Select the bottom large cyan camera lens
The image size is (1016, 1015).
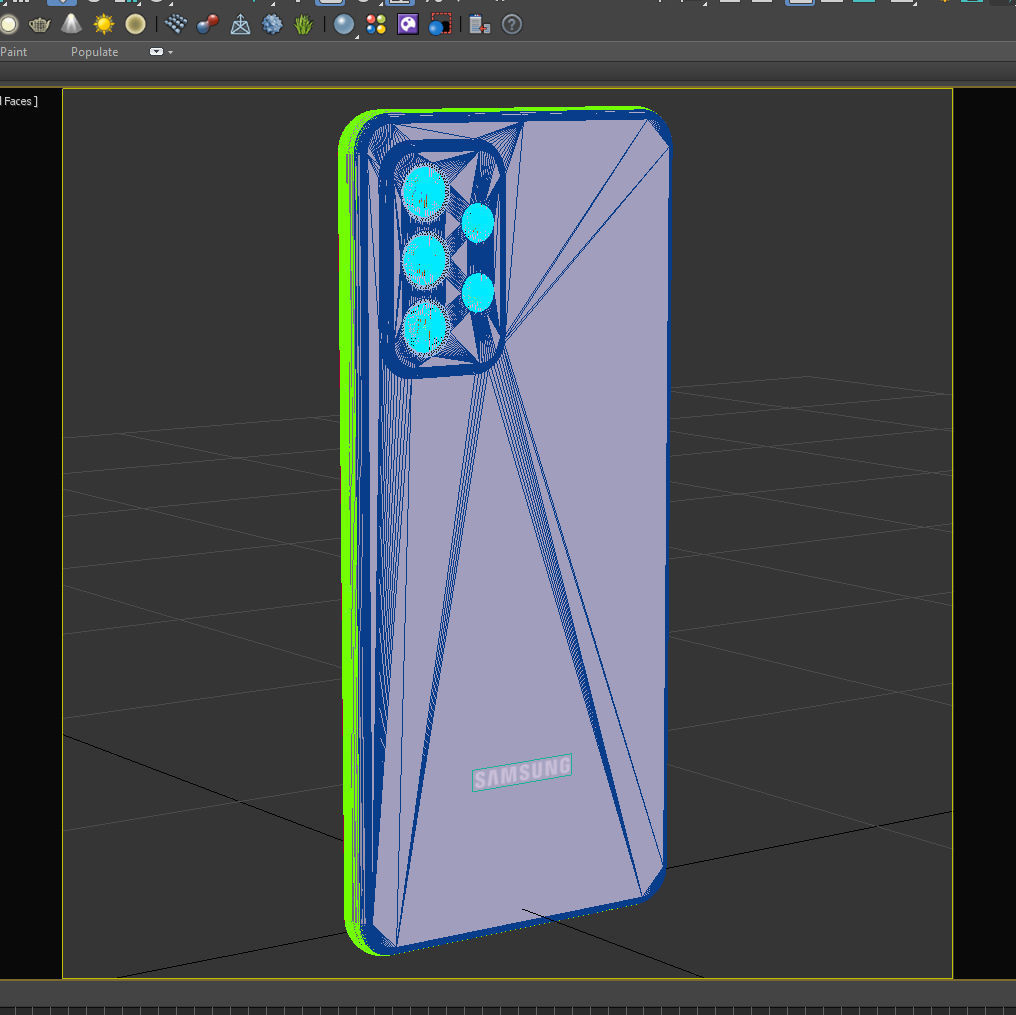coord(425,327)
